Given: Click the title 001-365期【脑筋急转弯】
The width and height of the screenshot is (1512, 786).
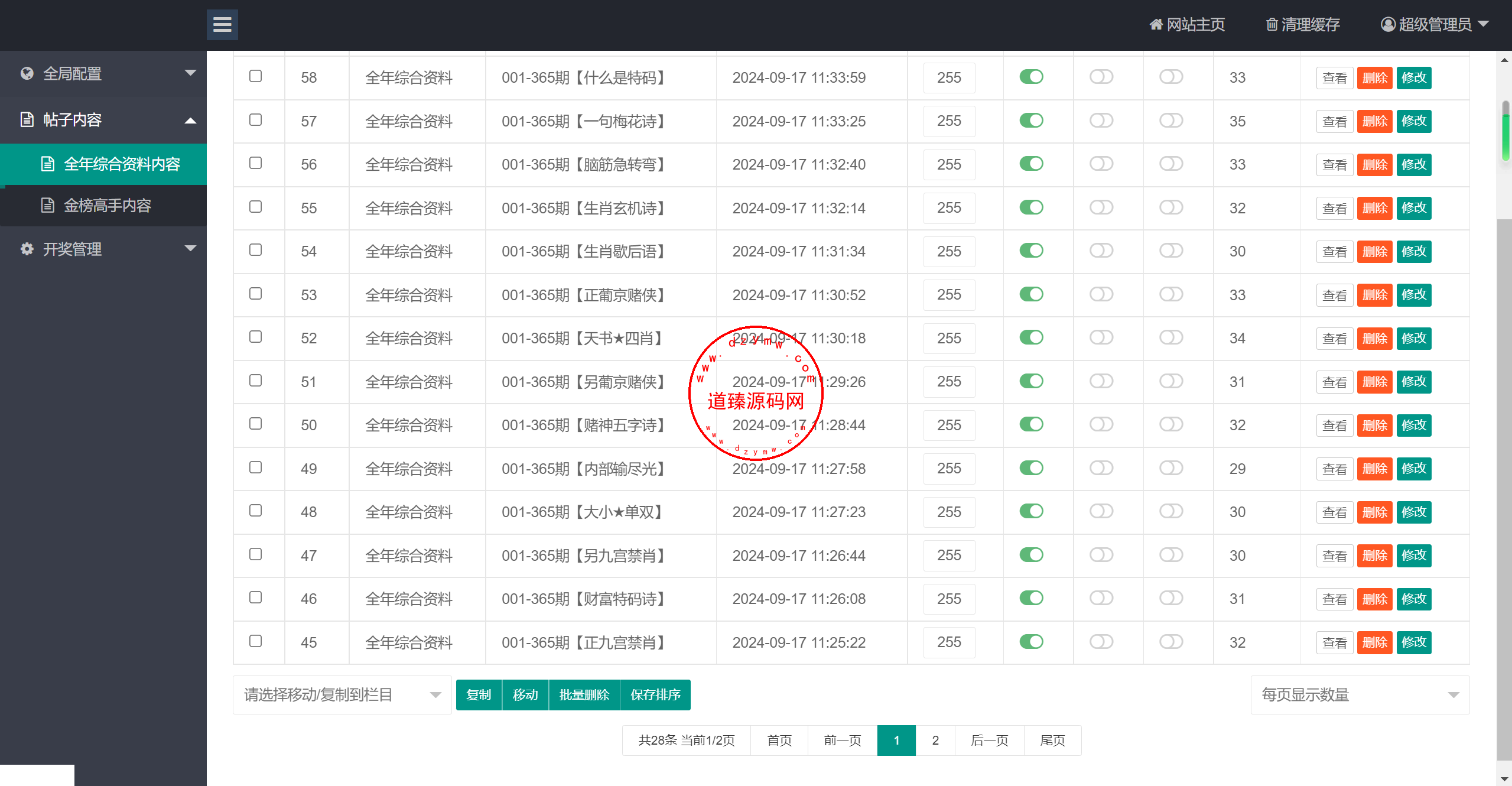Looking at the screenshot, I should coord(584,164).
